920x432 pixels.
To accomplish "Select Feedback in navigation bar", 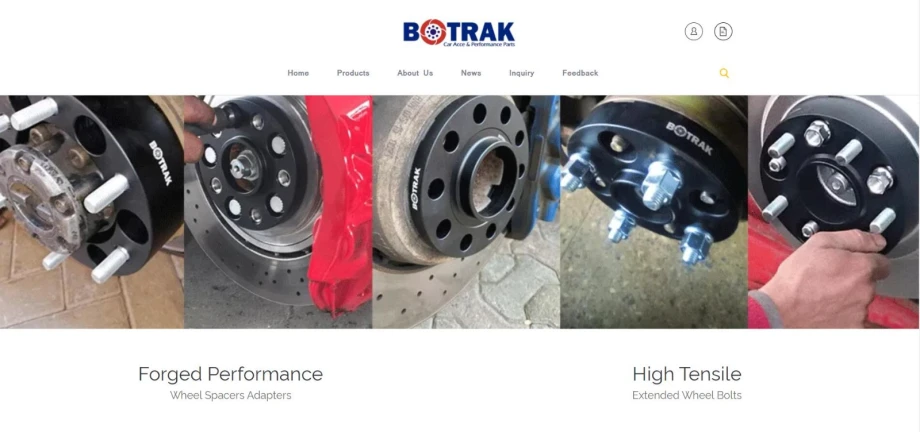I will (580, 73).
